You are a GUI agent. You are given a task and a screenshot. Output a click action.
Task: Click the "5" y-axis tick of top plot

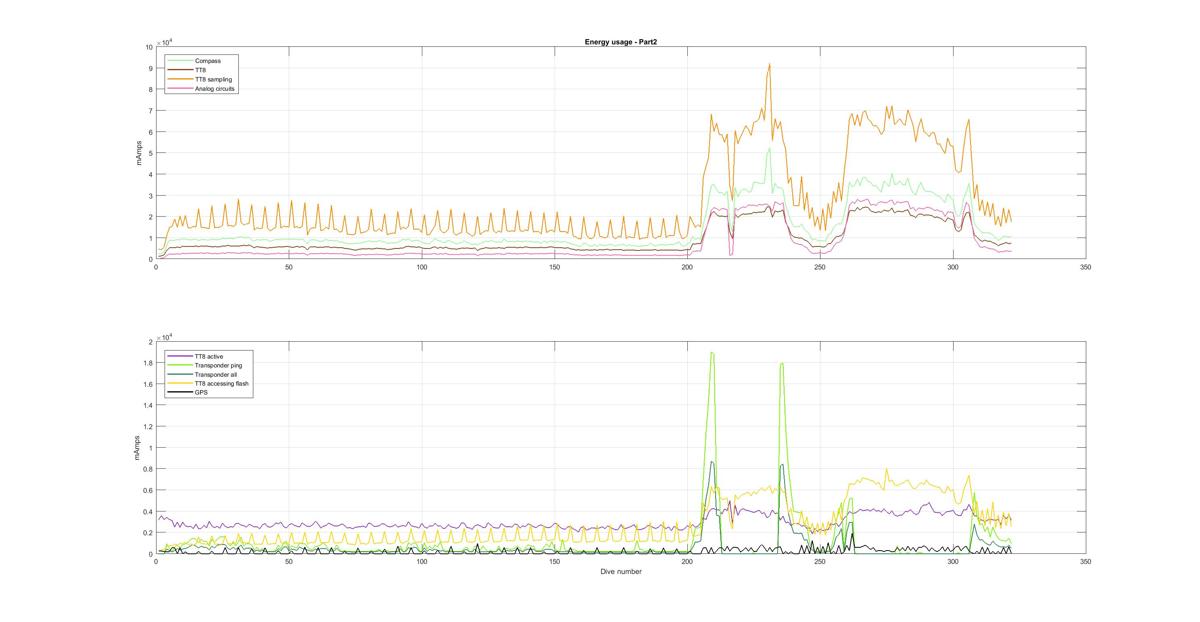click(x=151, y=153)
